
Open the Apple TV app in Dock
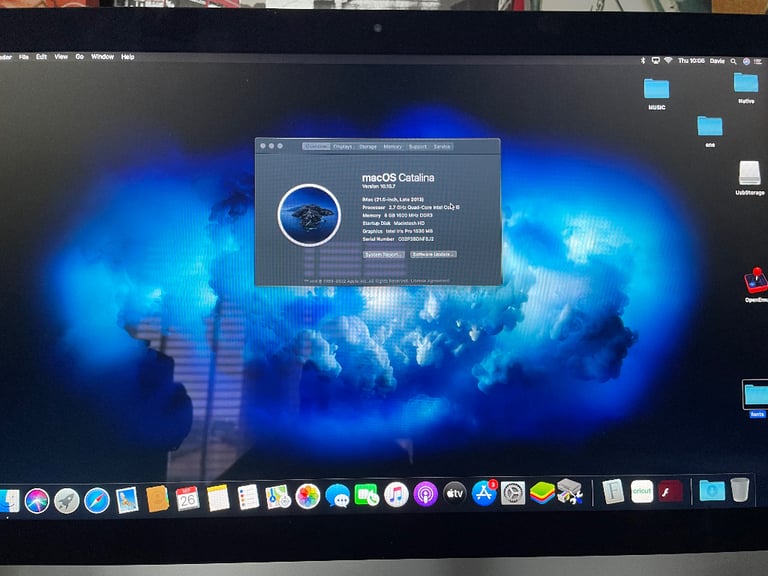pos(455,494)
